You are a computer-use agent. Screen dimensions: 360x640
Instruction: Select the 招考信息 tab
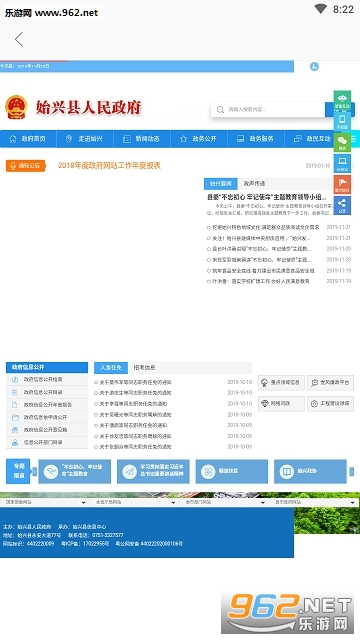[144, 368]
